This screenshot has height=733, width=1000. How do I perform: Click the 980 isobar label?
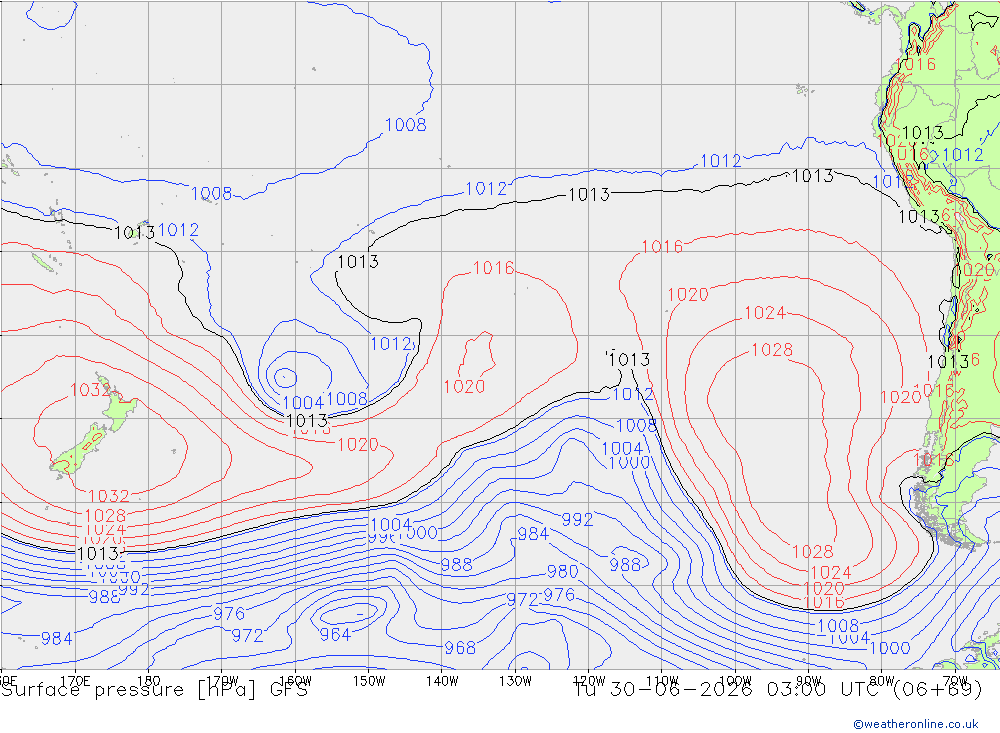(x=562, y=571)
